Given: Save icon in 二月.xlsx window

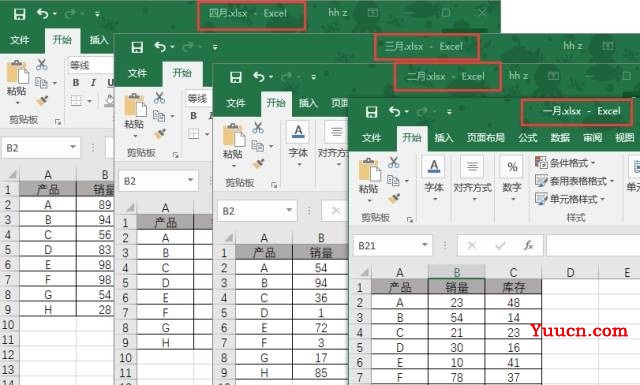Looking at the screenshot, I should coord(236,77).
